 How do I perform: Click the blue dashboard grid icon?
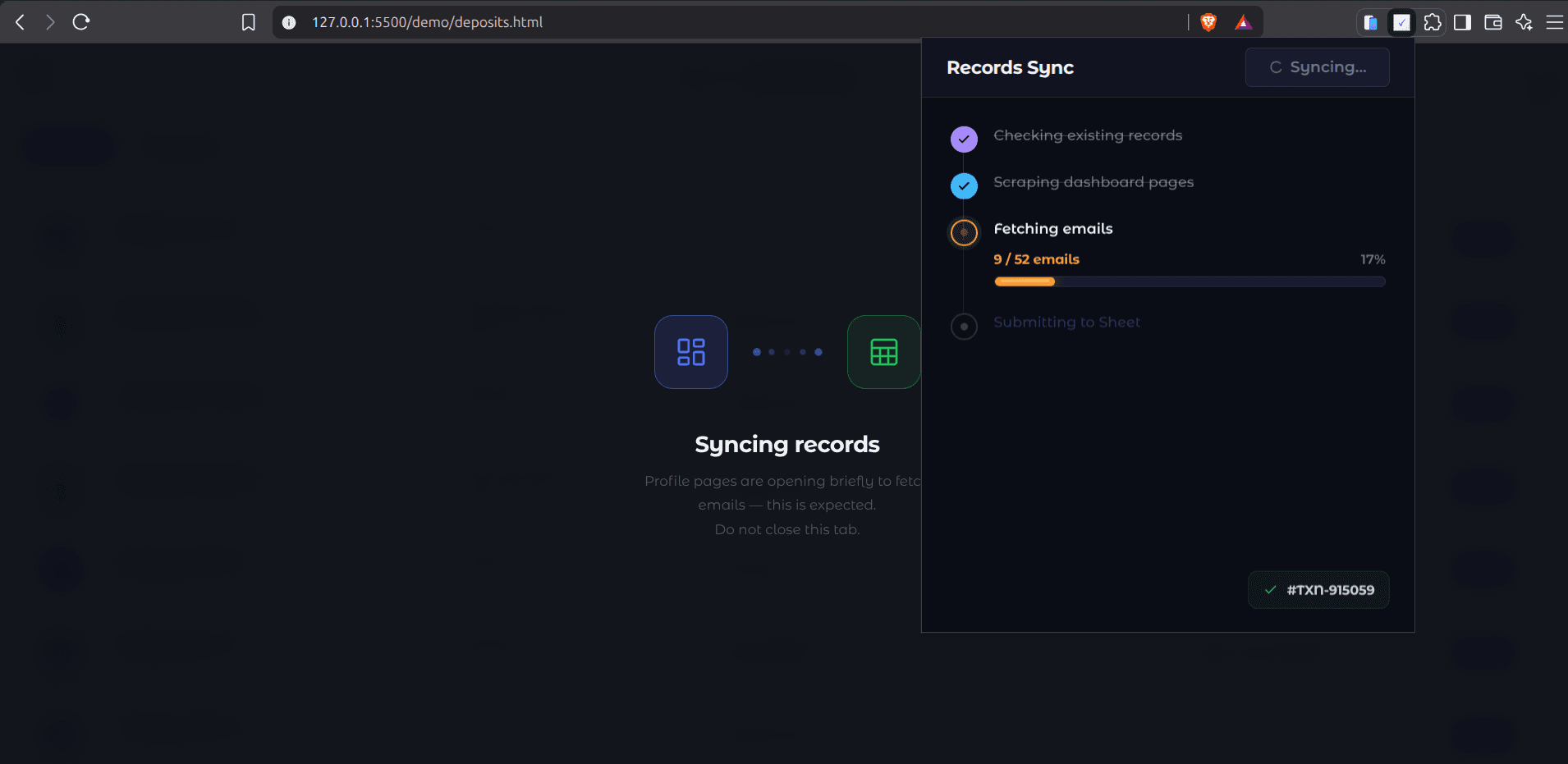coord(691,352)
